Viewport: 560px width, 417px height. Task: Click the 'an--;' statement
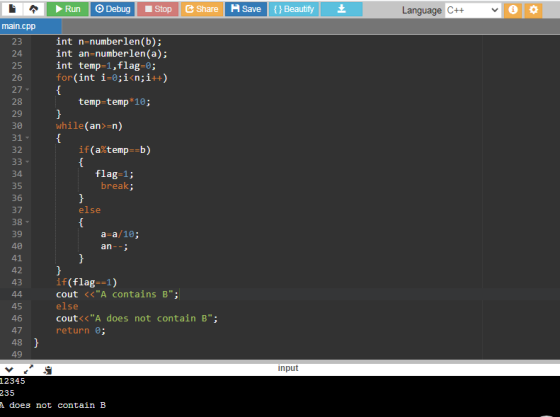pos(114,246)
